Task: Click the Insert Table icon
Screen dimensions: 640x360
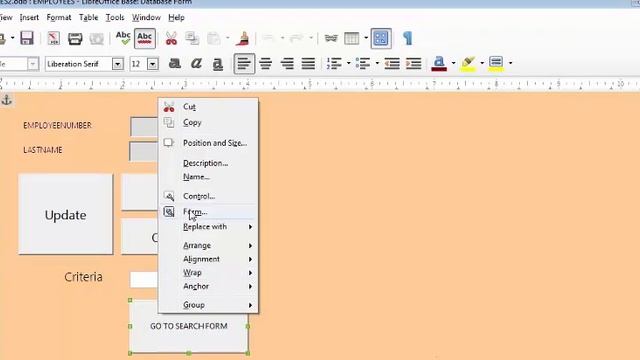Action: (x=351, y=38)
